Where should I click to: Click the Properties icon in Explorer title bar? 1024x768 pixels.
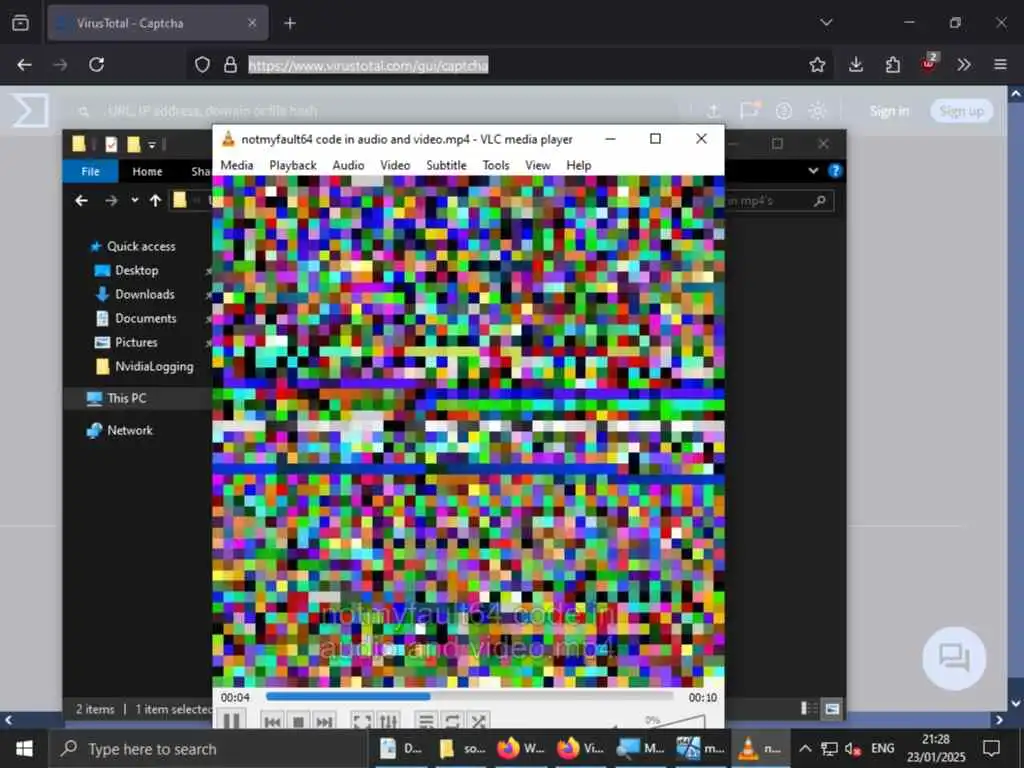[111, 144]
